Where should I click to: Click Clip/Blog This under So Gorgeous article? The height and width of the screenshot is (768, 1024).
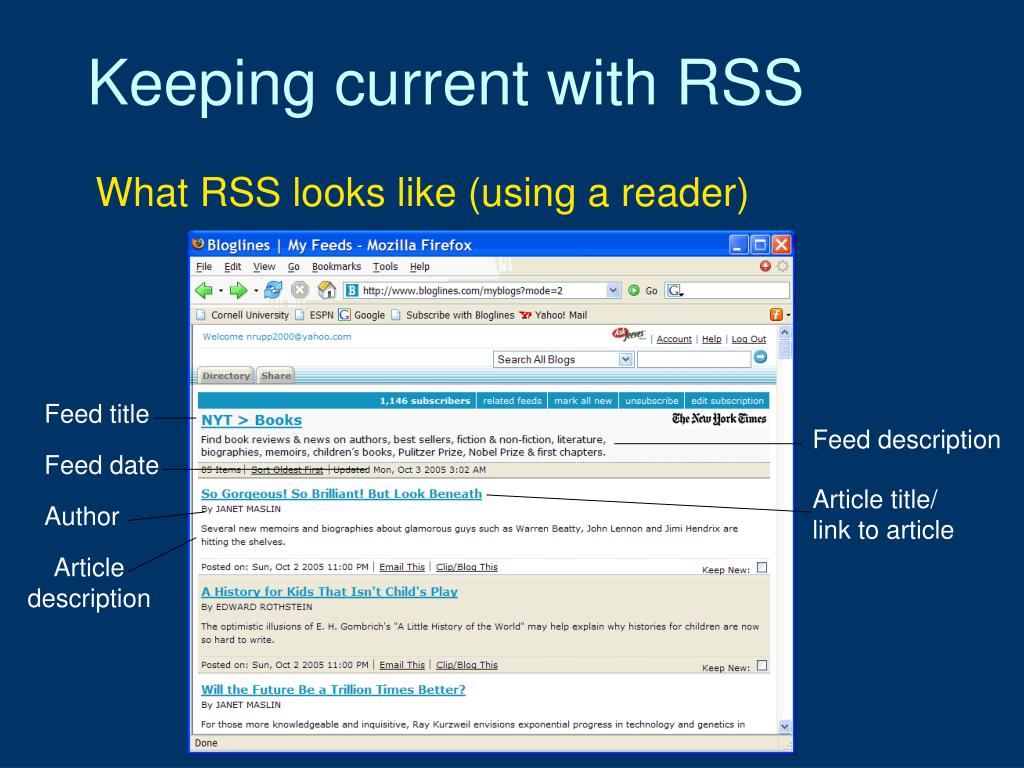point(466,567)
